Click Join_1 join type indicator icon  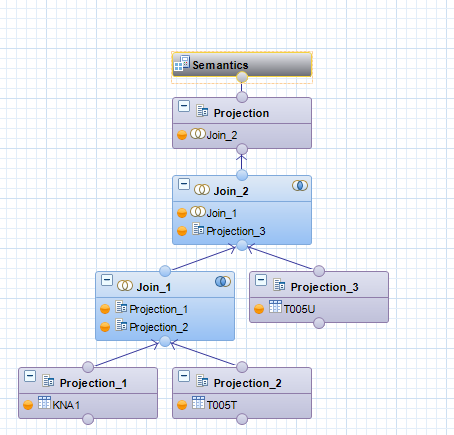coord(223,282)
